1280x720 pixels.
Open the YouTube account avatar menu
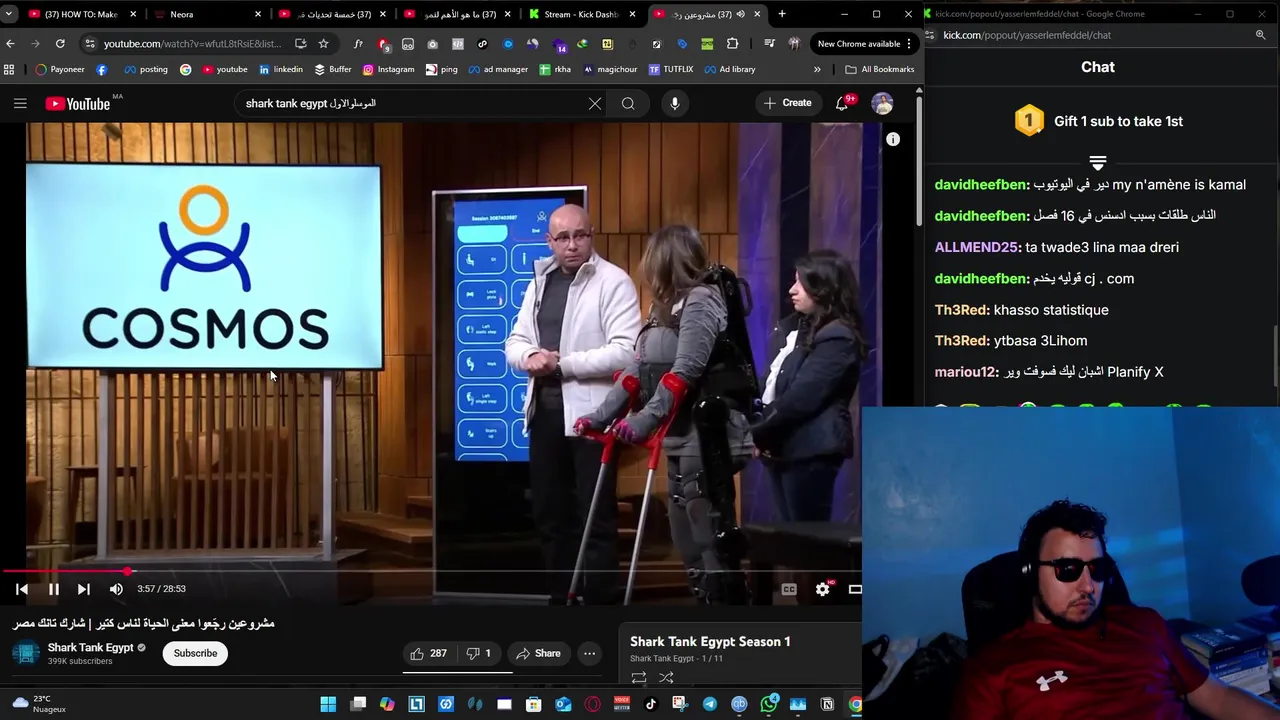click(882, 103)
